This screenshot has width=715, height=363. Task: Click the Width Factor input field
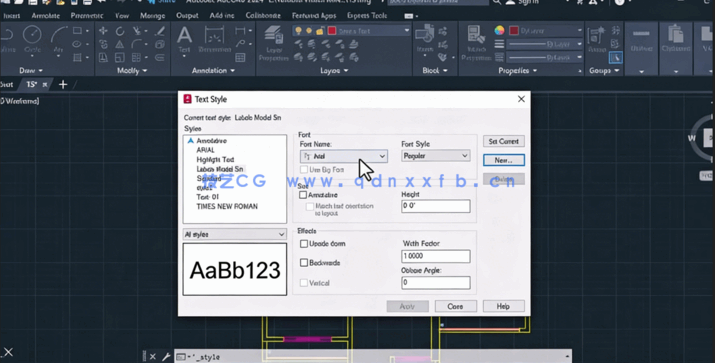click(x=435, y=256)
